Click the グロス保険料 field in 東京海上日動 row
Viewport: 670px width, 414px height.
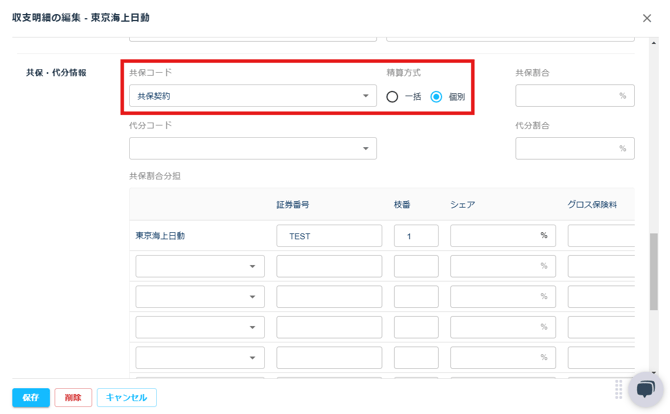point(601,236)
